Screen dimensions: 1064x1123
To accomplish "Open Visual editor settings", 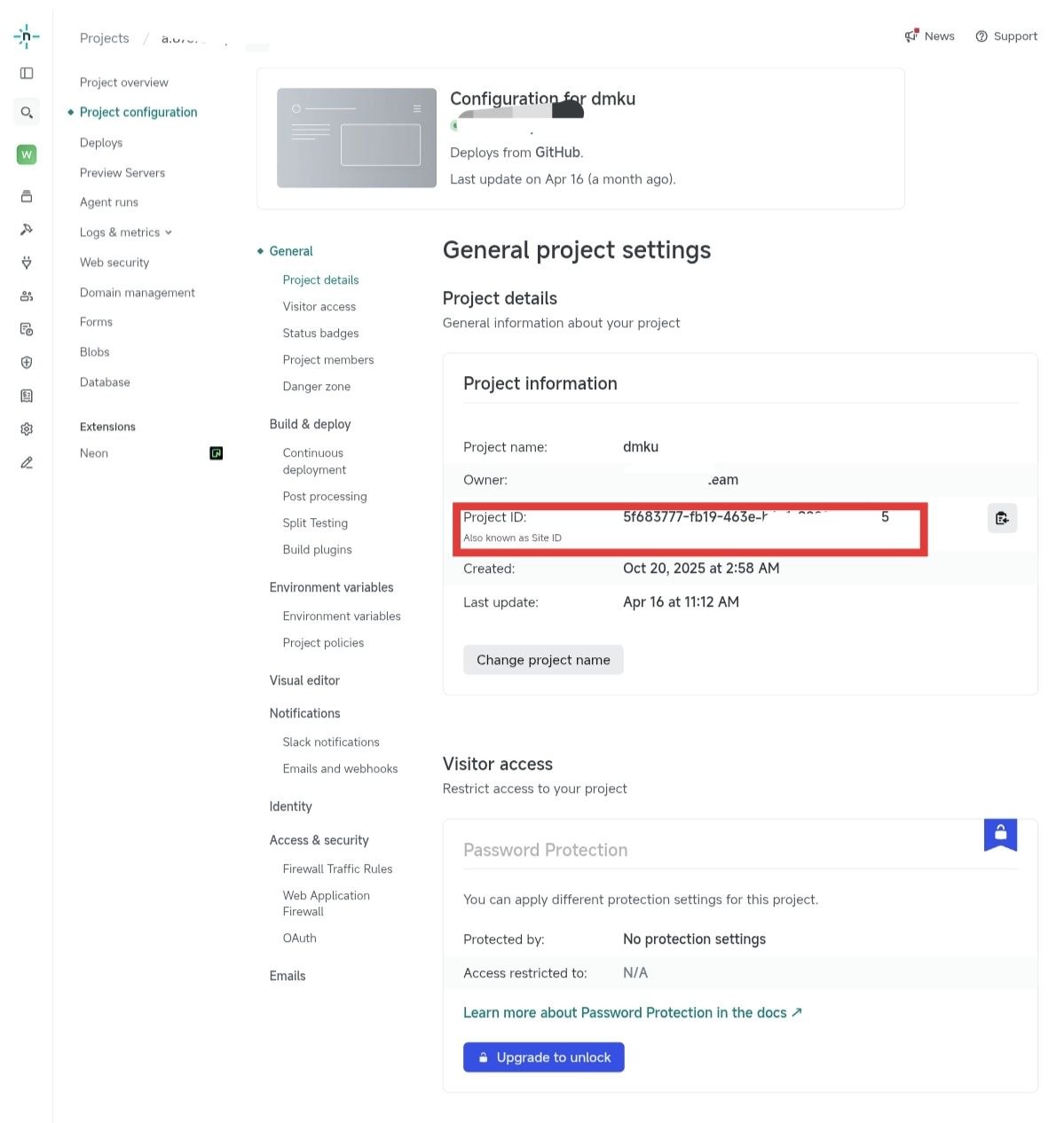I will click(x=304, y=680).
